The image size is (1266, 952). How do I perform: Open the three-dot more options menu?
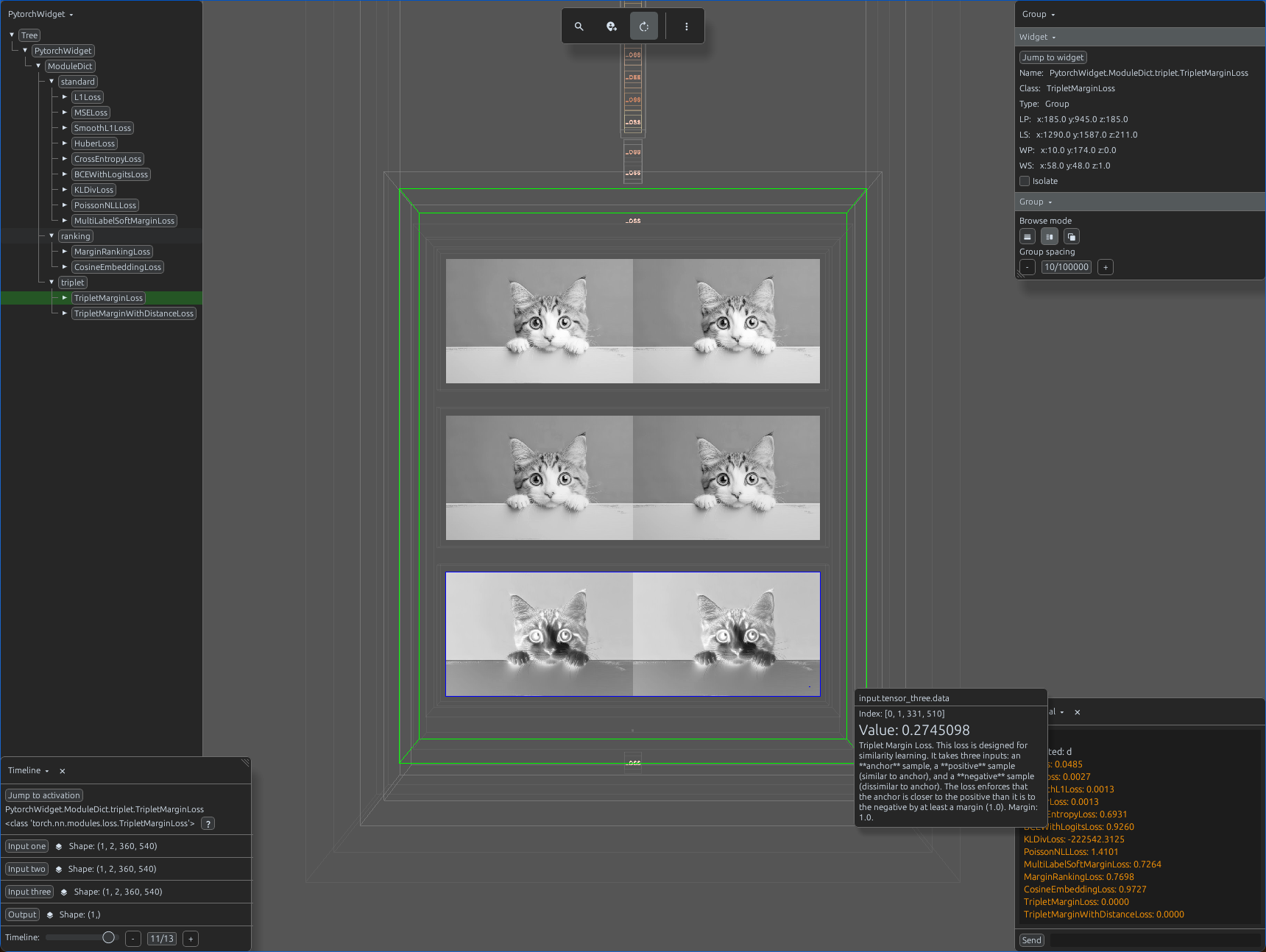[x=687, y=26]
